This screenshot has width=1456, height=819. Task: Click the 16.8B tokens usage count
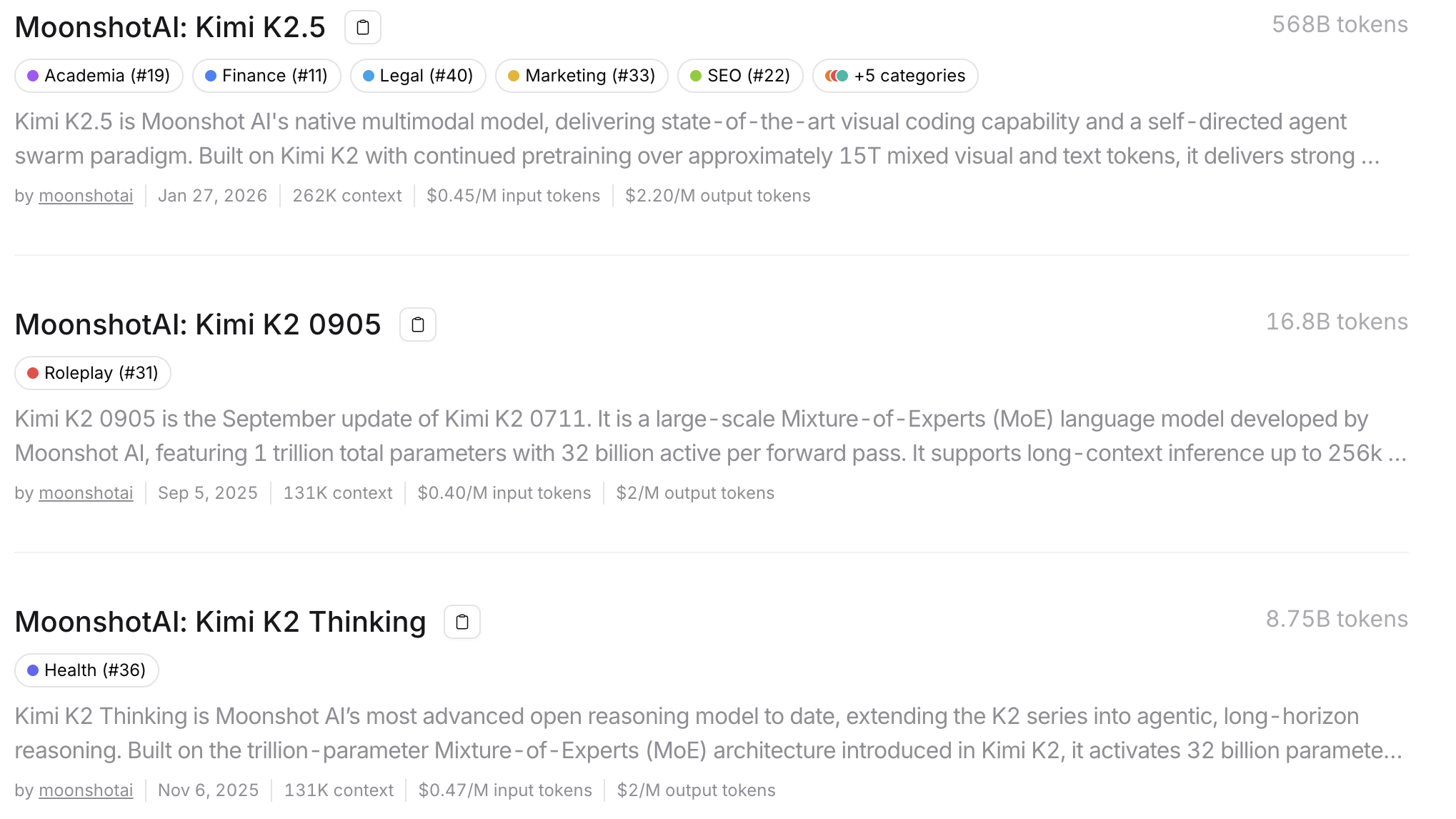coord(1337,322)
